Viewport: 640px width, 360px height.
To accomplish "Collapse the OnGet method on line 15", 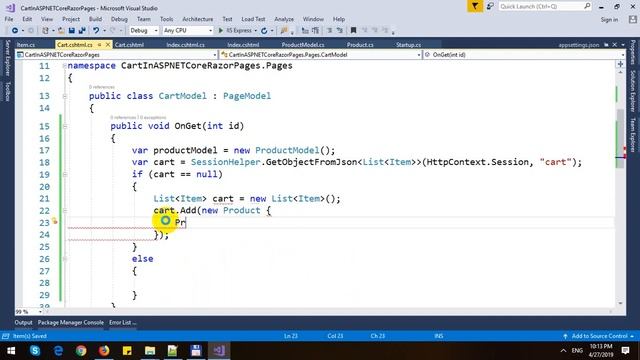I will tap(64, 126).
